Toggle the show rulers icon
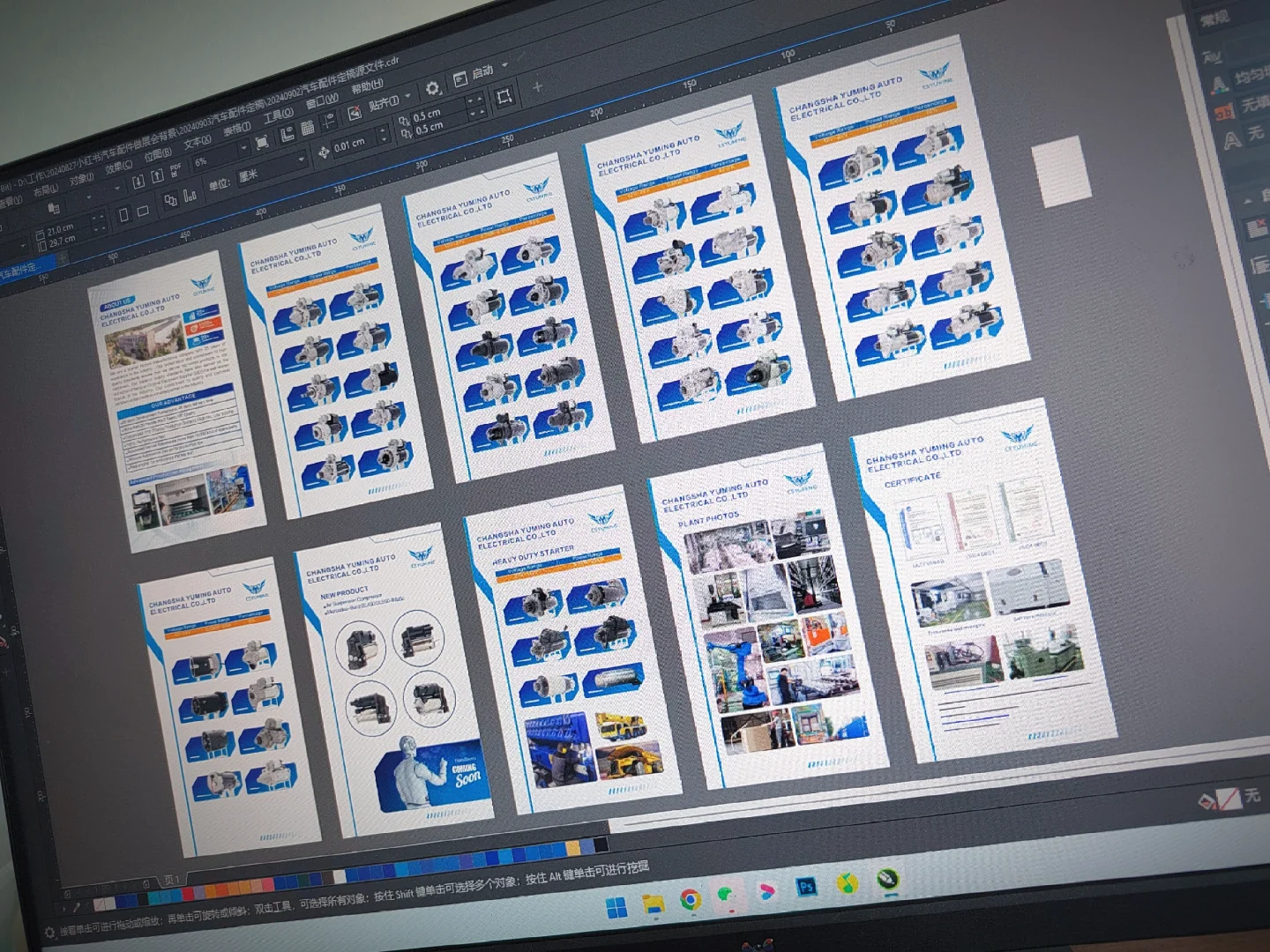Image resolution: width=1270 pixels, height=952 pixels. point(287,135)
